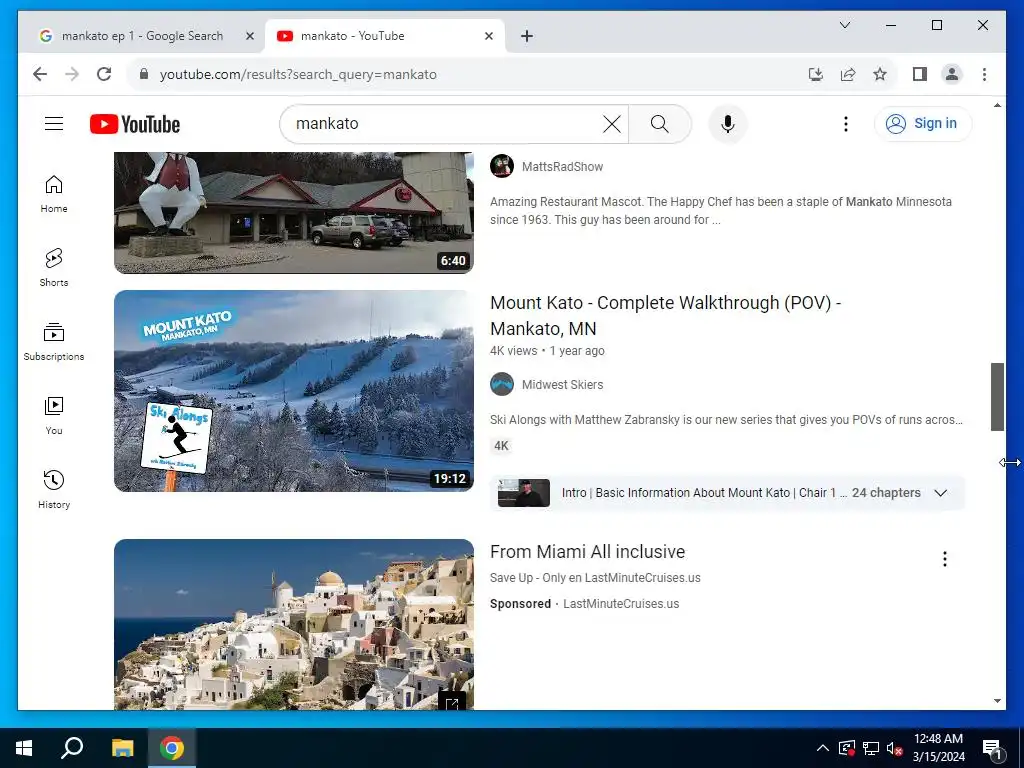Click the Sign in button
1024x768 pixels.
pyautogui.click(x=923, y=123)
